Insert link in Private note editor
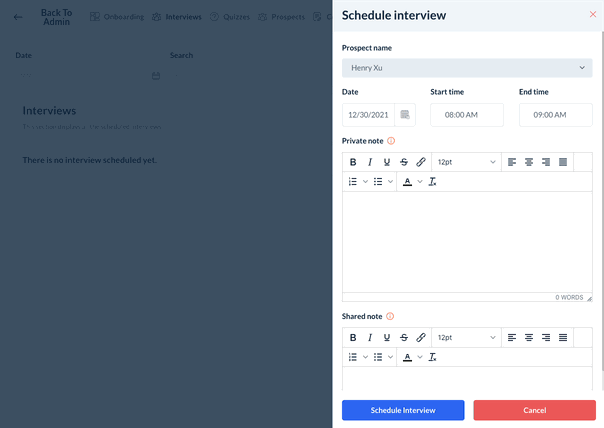This screenshot has height=428, width=604. (421, 162)
